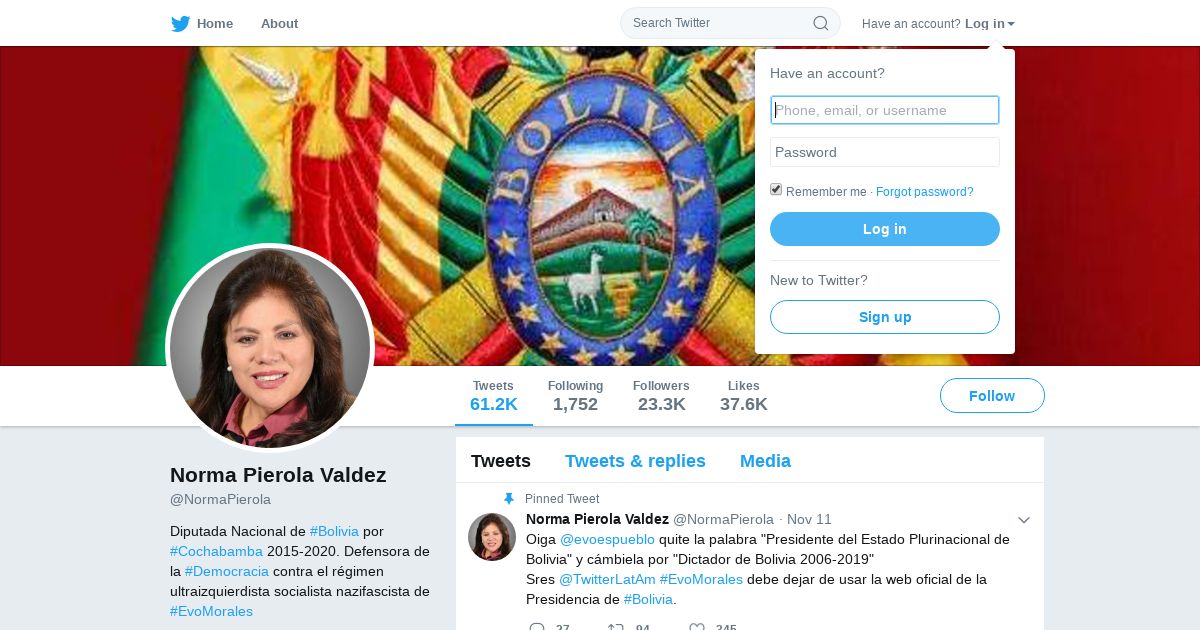
Task: Focus the Phone, email, or username field
Action: pos(885,110)
